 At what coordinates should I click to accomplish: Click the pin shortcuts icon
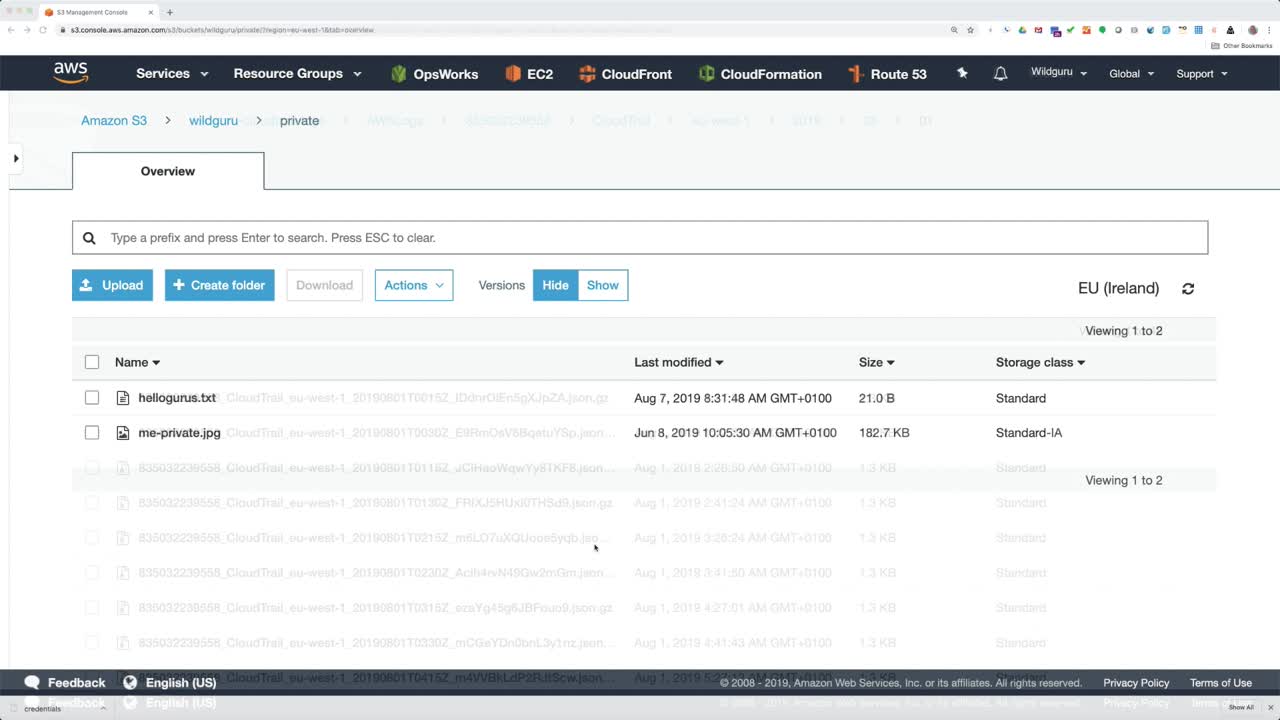click(962, 73)
